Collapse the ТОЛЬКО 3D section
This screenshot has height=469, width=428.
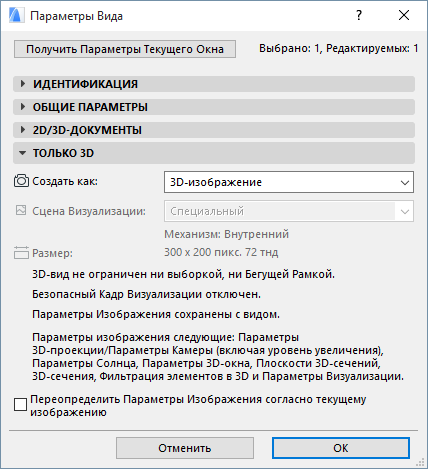point(214,153)
